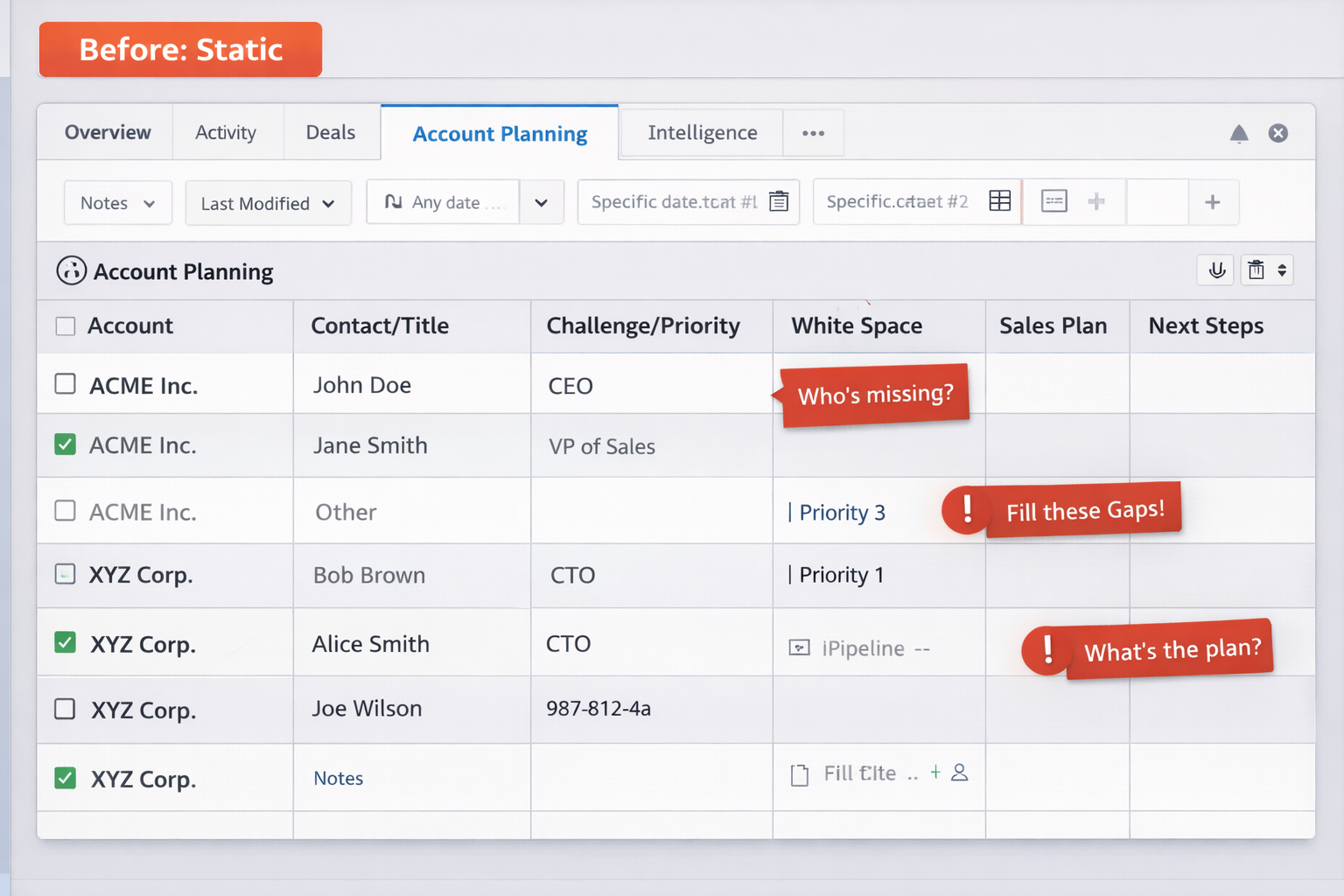Click the calendar icon in first specific date field
Image resolution: width=1344 pixels, height=896 pixels.
tap(778, 202)
